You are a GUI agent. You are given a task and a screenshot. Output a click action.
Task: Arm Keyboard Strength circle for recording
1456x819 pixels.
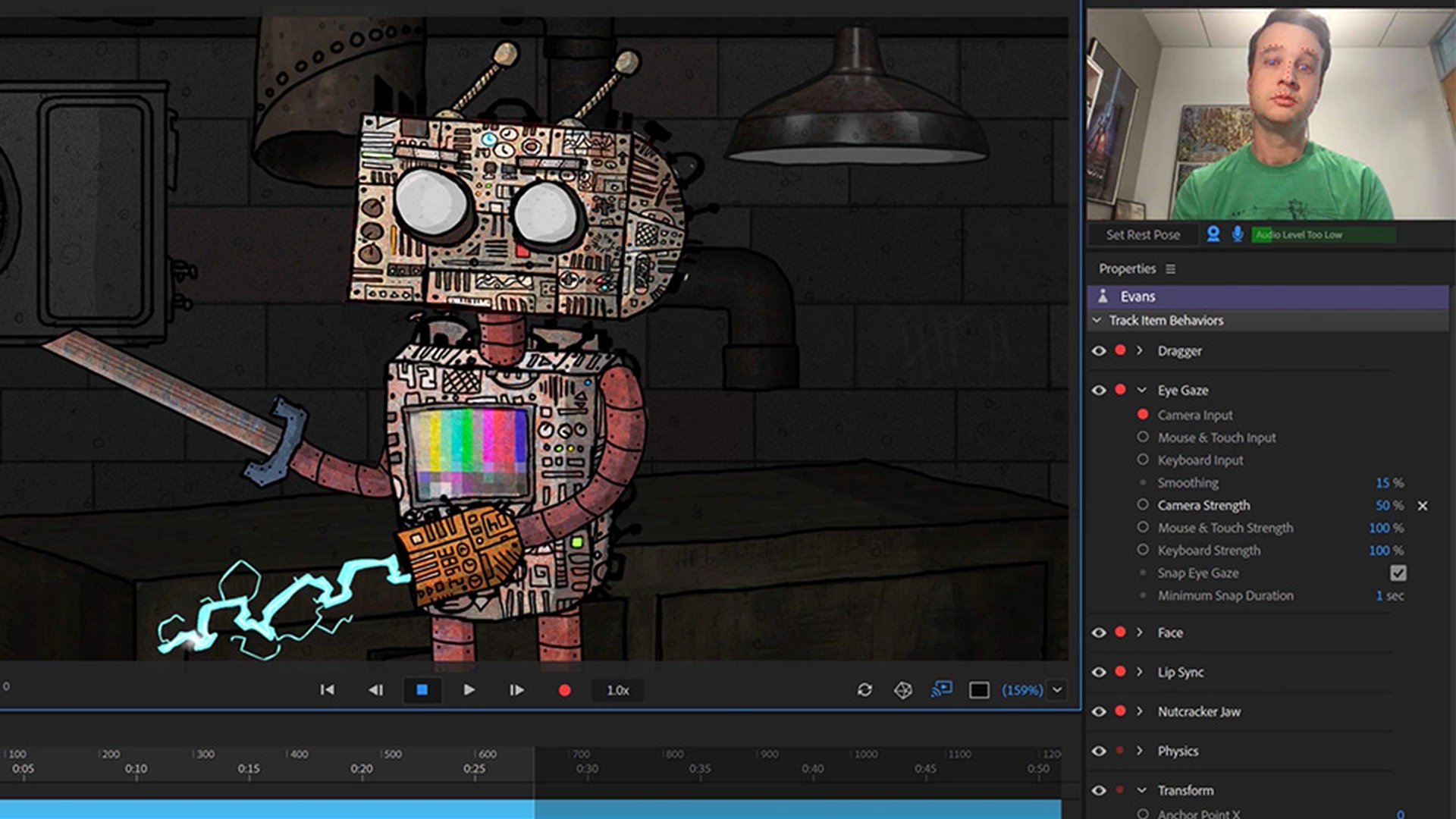tap(1143, 550)
